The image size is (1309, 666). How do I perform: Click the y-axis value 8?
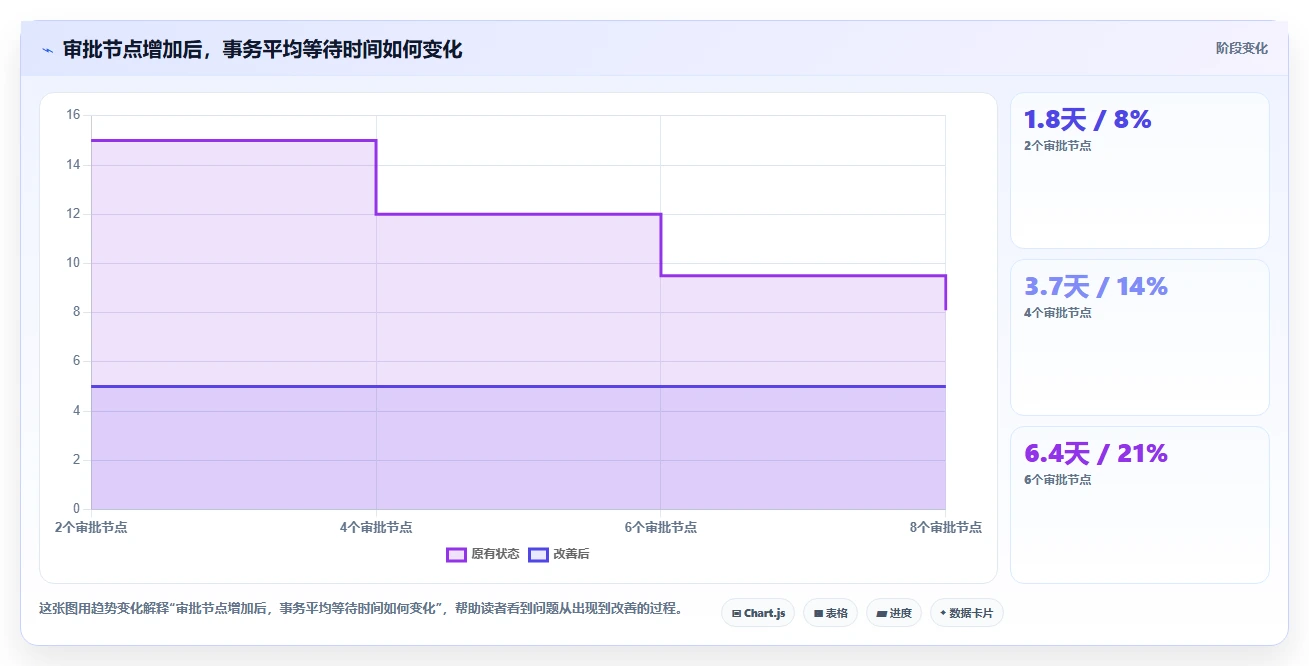pos(76,312)
